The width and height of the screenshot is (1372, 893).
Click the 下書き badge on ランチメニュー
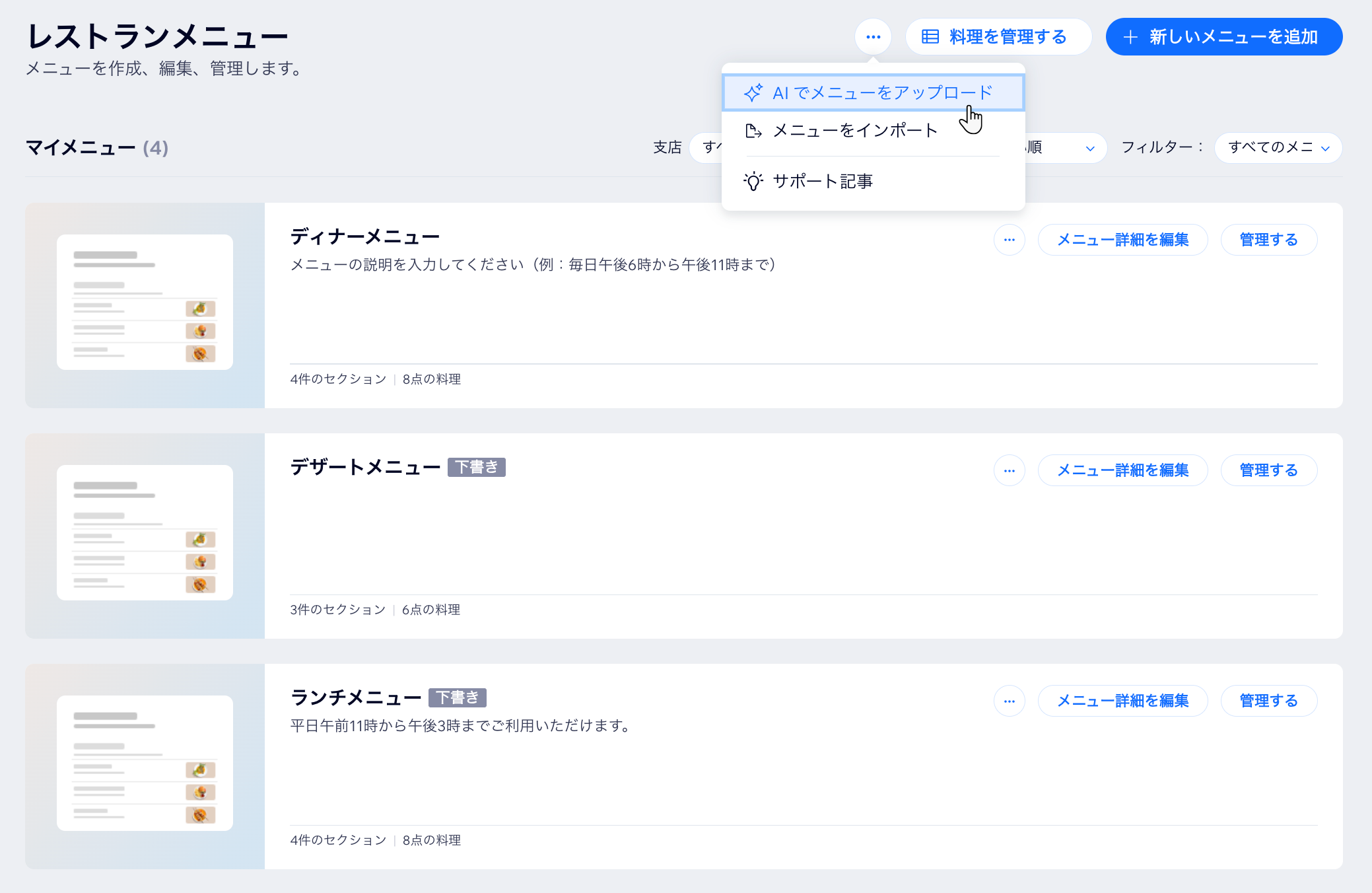pos(459,697)
